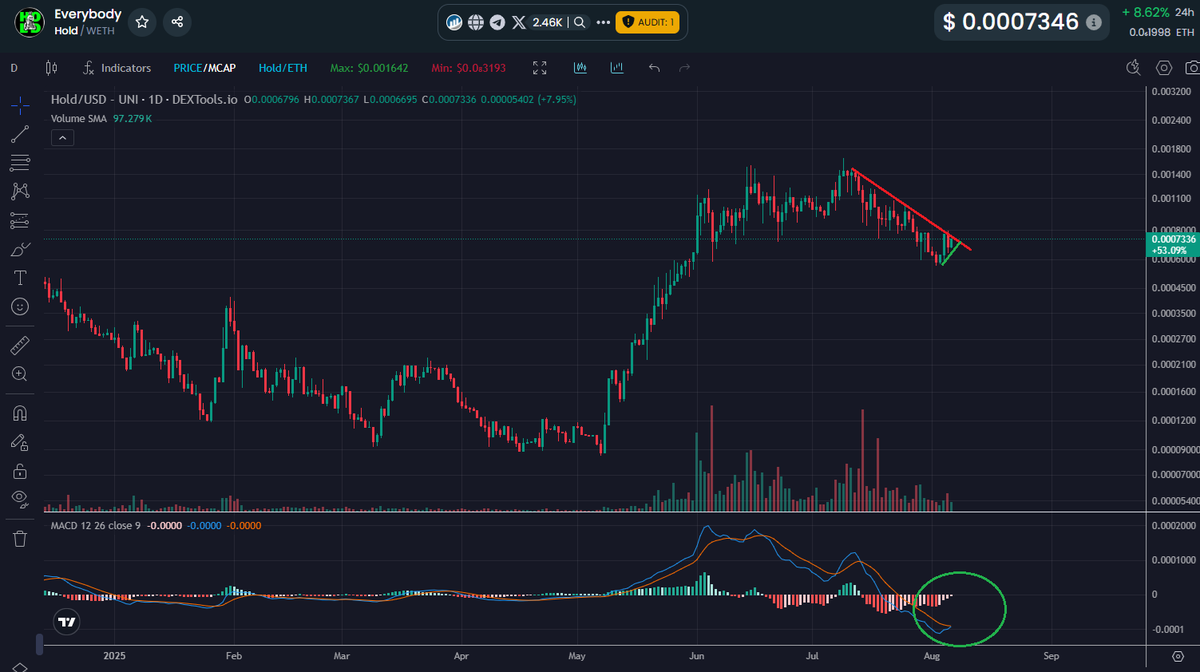The width and height of the screenshot is (1200, 672).
Task: Select the brush drawing tool
Action: [x=20, y=248]
